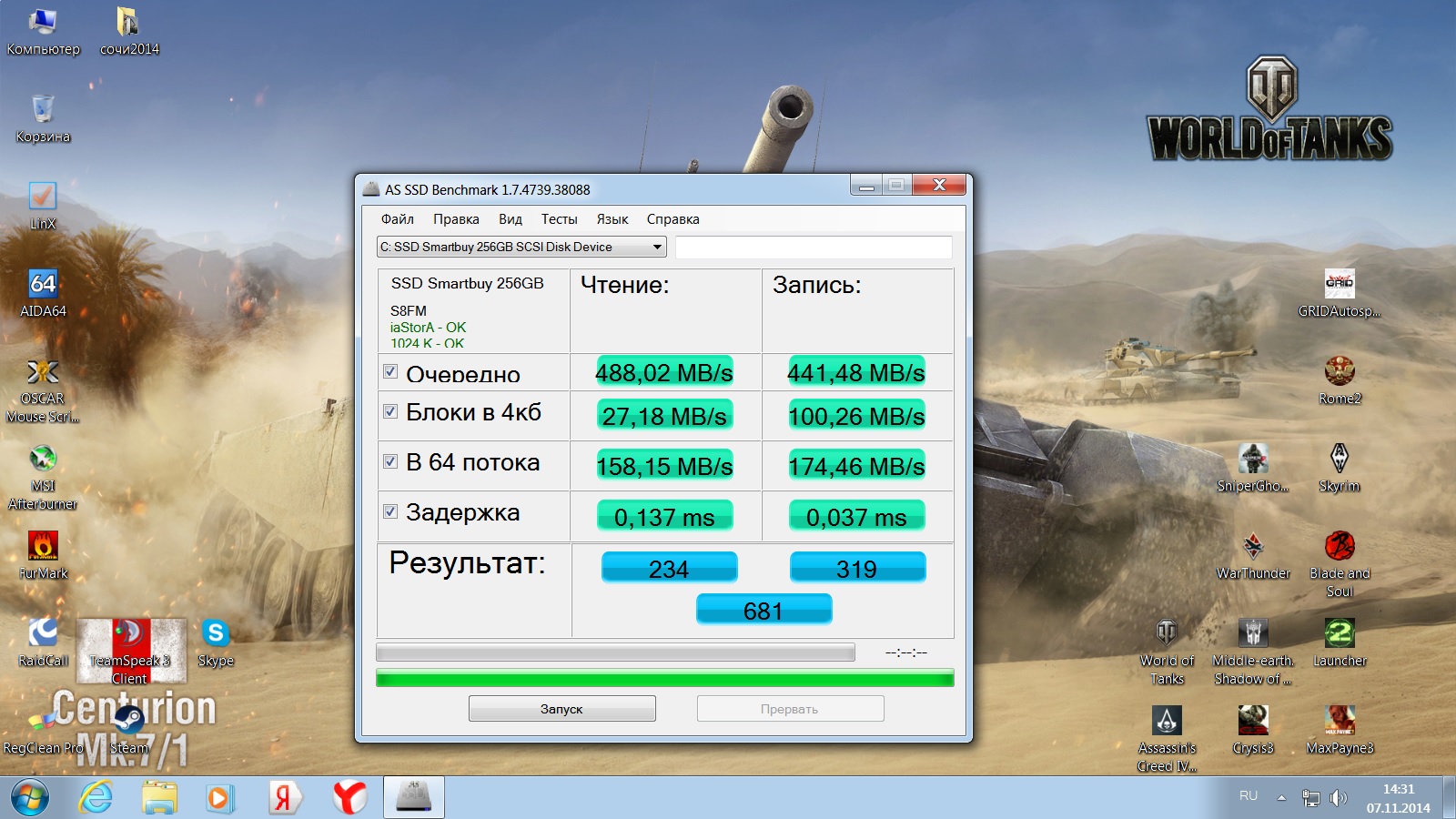Open the Корзина recycle bin
The height and width of the screenshot is (819, 1456).
pos(43,119)
